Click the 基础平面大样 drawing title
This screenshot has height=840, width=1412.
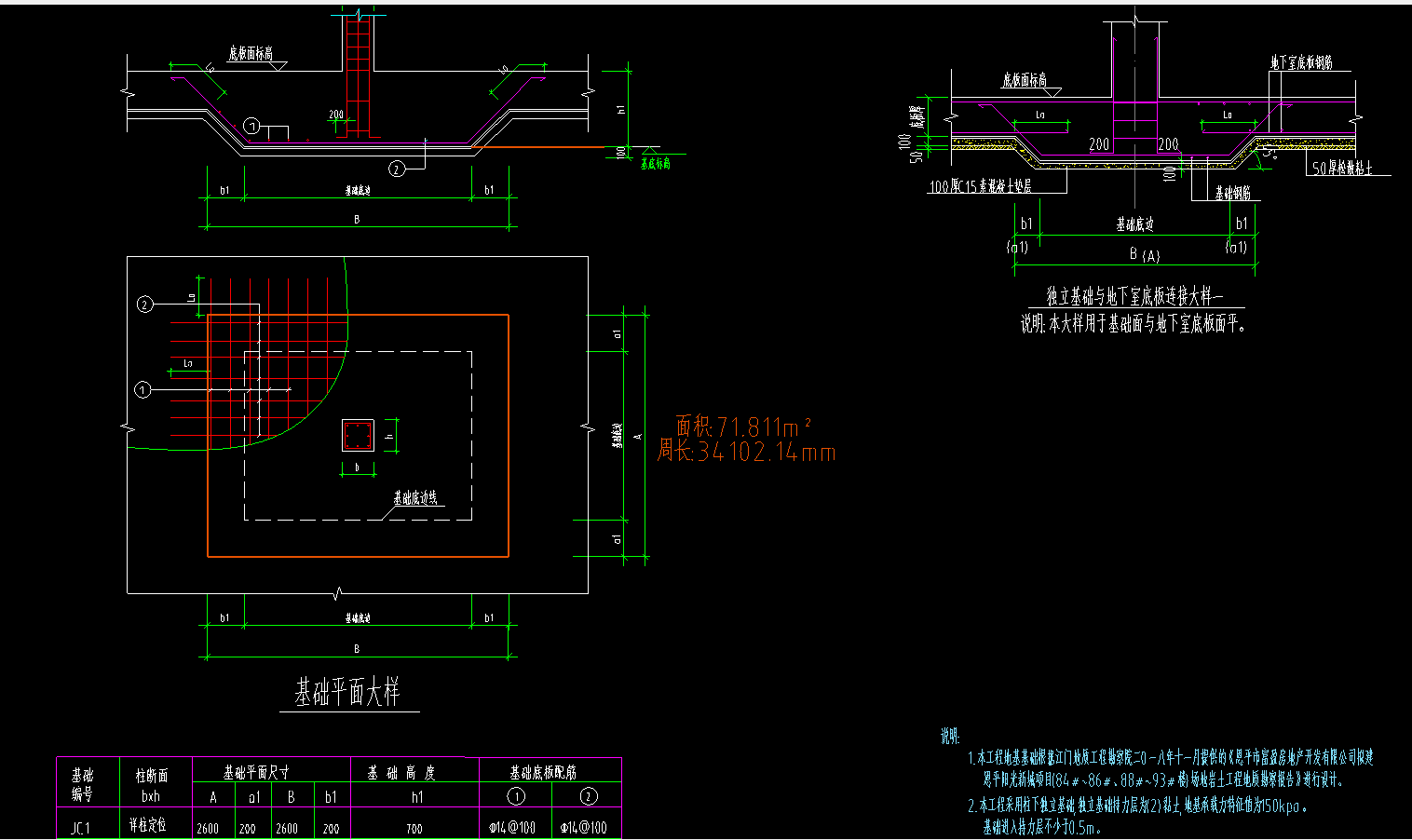[347, 694]
